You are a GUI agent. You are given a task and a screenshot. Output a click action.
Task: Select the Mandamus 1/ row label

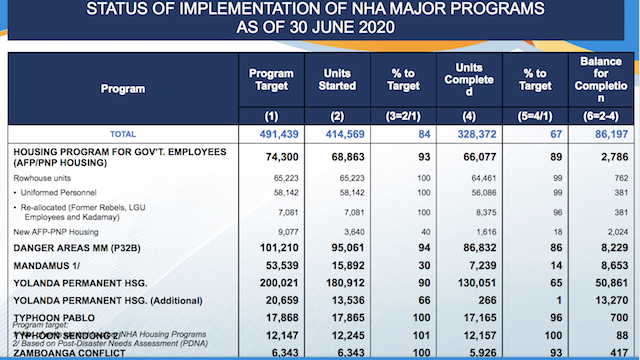tap(47, 266)
